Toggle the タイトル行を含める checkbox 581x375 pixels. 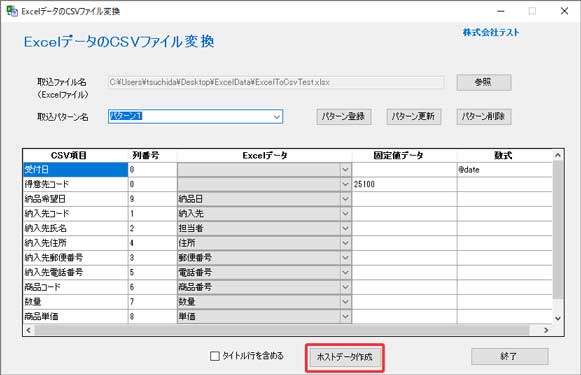coord(215,356)
